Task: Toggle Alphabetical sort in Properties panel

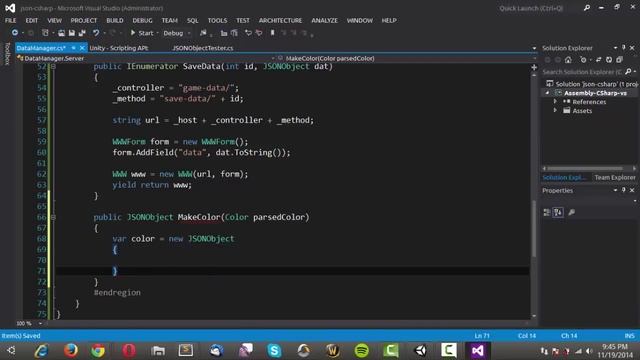Action: click(558, 212)
